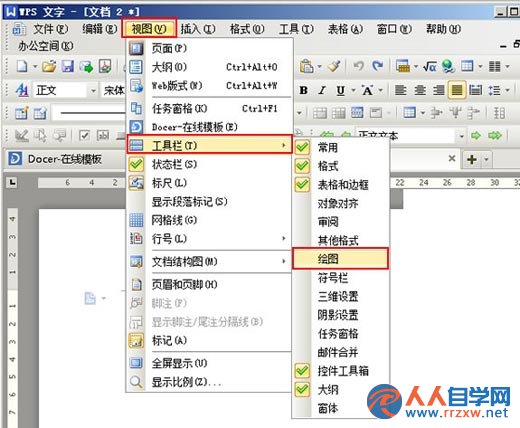Screen dimensions: 520x428
Task: Select 绘图 in toolbars submenu
Action: [340, 258]
